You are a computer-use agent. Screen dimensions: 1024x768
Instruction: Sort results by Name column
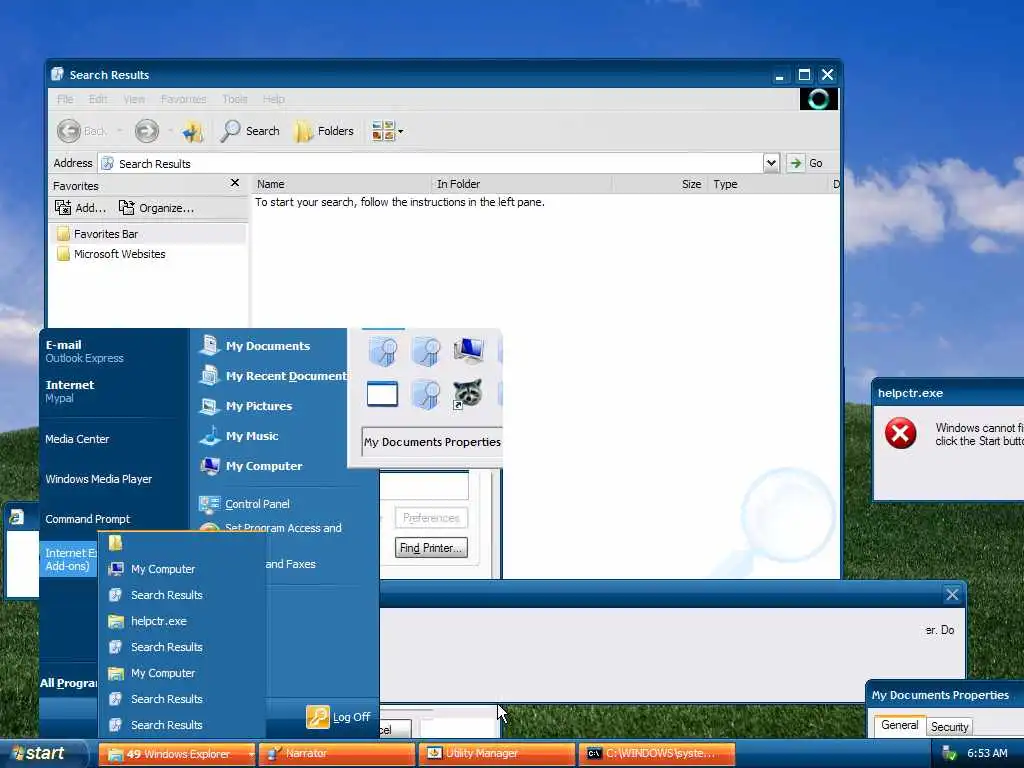click(342, 184)
